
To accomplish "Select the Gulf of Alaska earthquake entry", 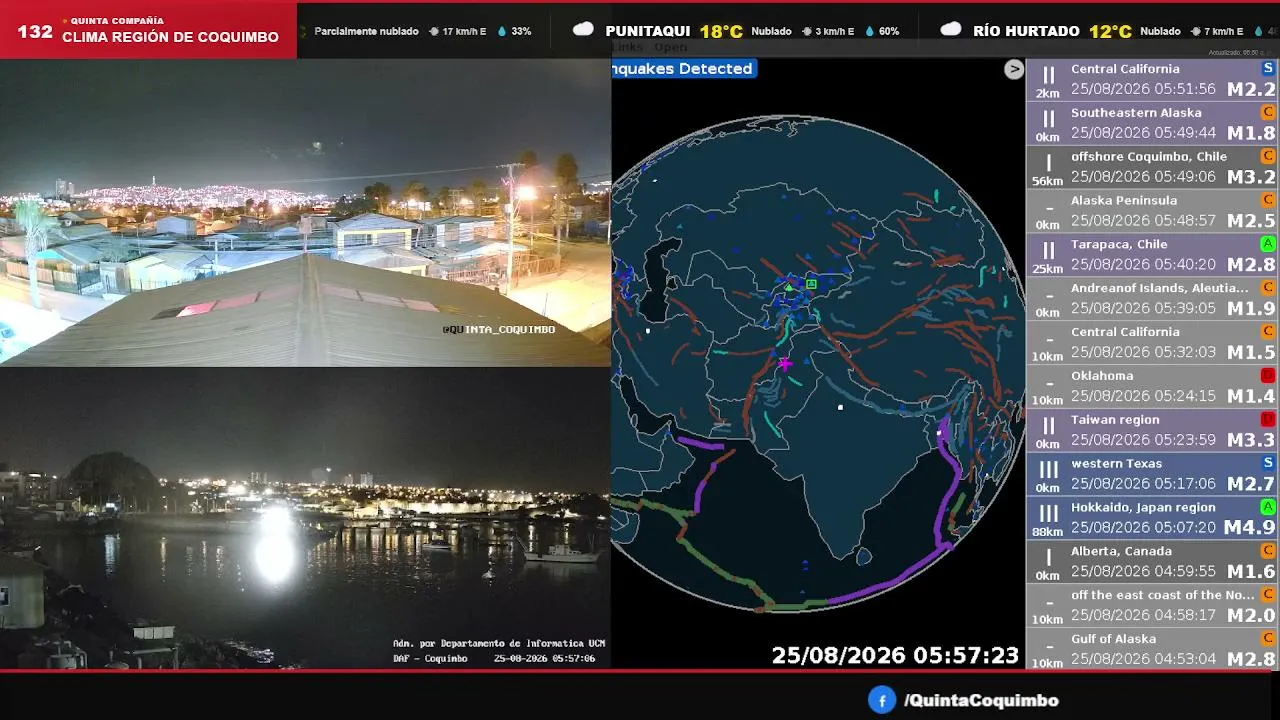I will pyautogui.click(x=1153, y=649).
